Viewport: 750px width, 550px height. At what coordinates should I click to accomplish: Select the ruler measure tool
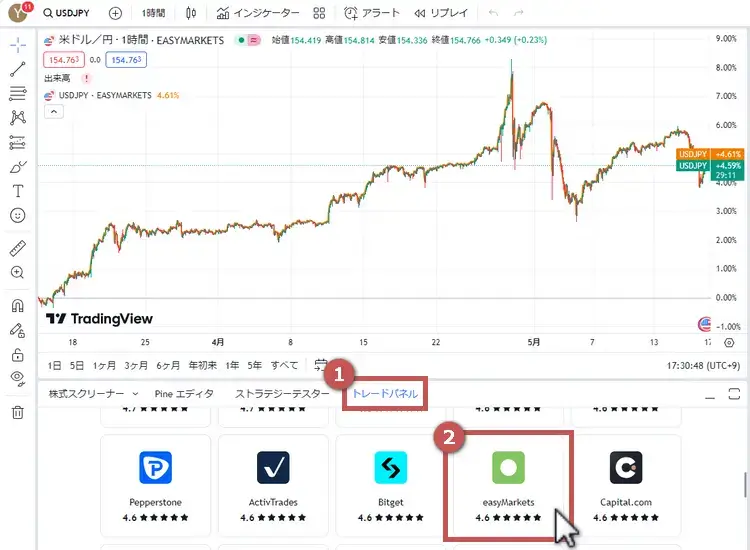click(18, 248)
